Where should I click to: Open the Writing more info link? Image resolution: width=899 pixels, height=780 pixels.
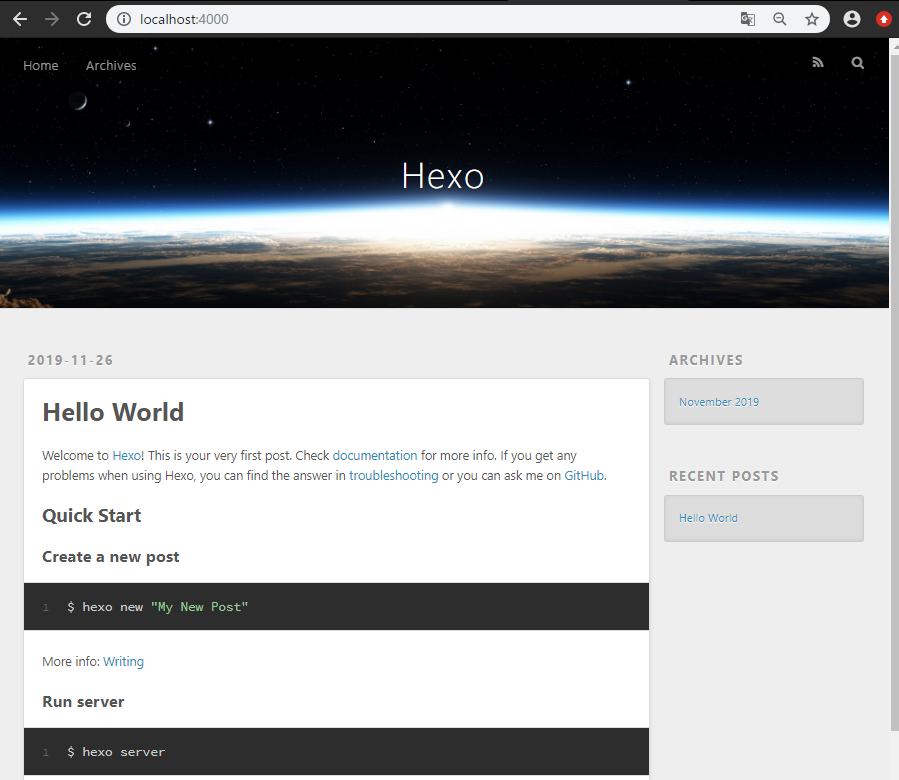tap(123, 661)
